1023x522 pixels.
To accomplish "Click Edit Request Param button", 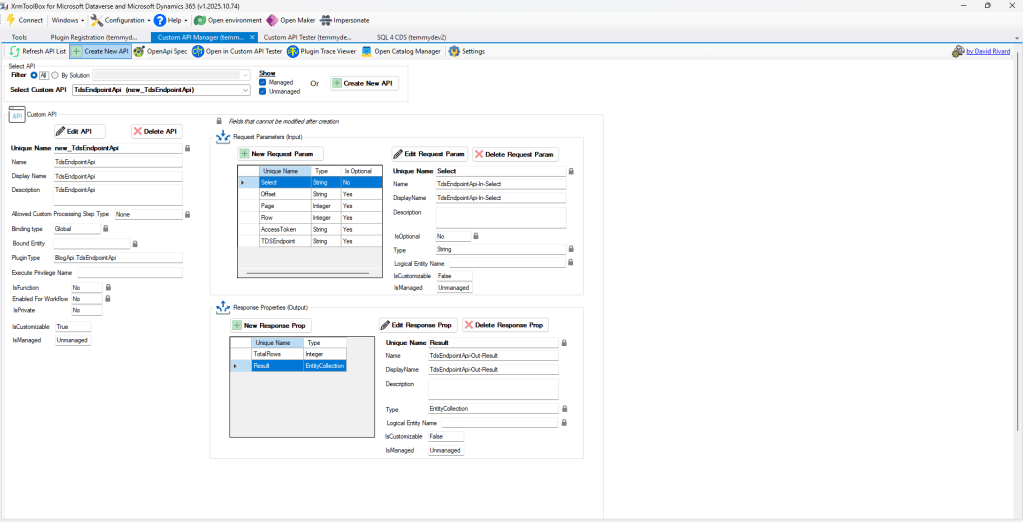I will coord(430,154).
